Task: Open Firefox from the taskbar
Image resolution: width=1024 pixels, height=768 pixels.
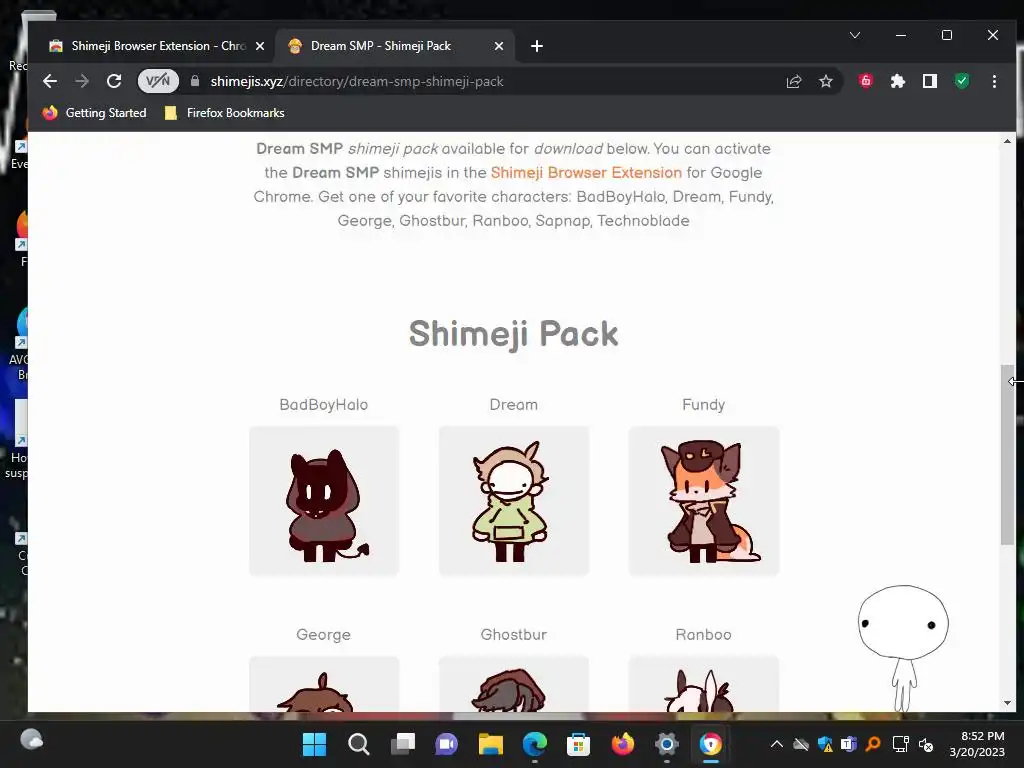Action: click(622, 744)
